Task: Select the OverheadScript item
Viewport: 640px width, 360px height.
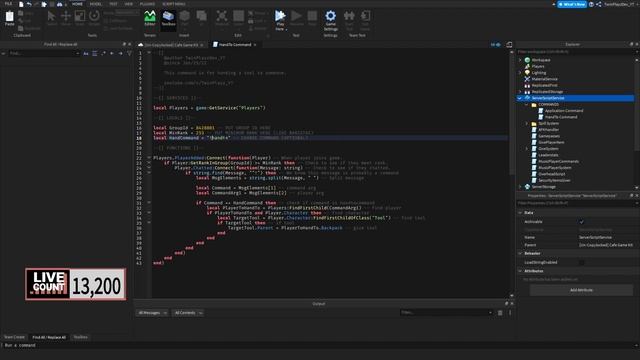Action: [x=551, y=174]
